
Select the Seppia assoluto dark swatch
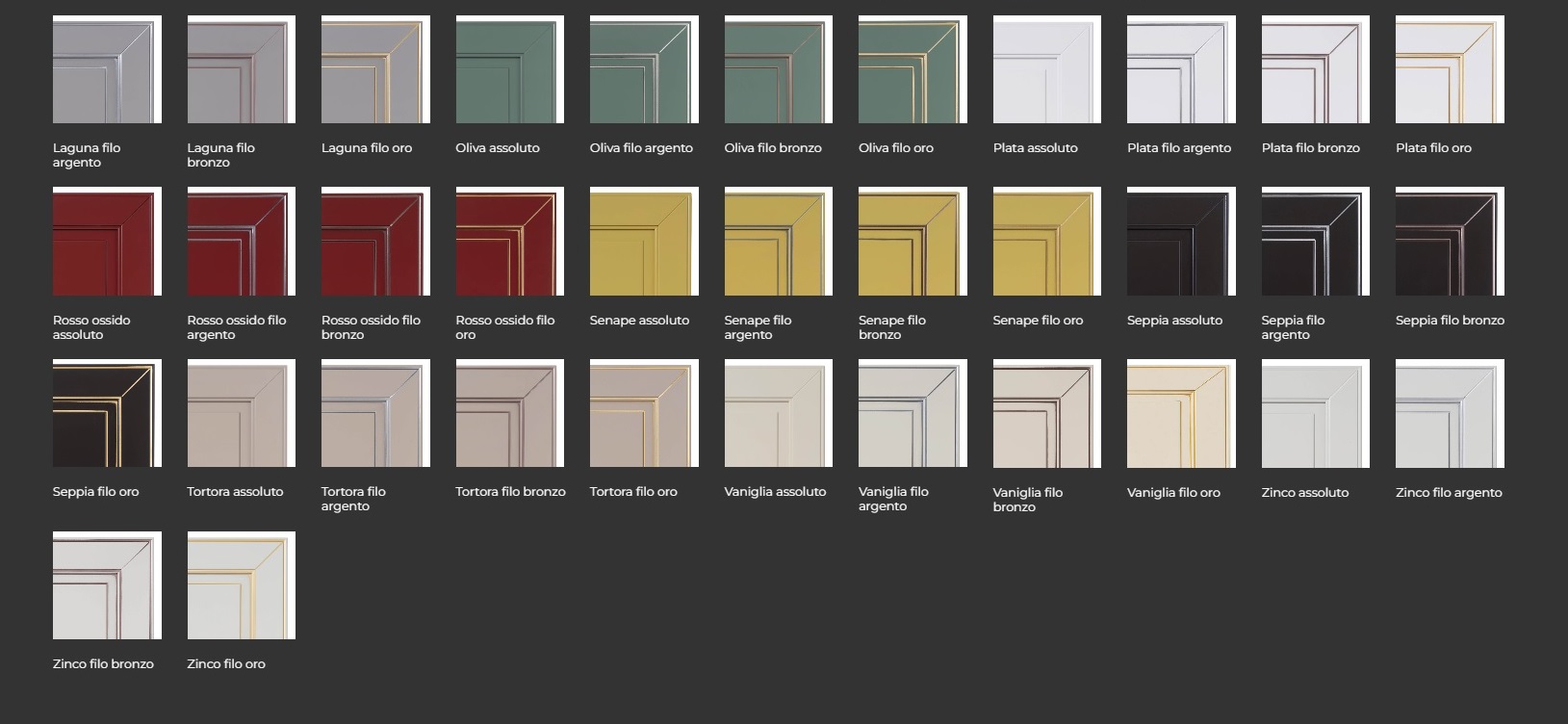click(x=1181, y=242)
